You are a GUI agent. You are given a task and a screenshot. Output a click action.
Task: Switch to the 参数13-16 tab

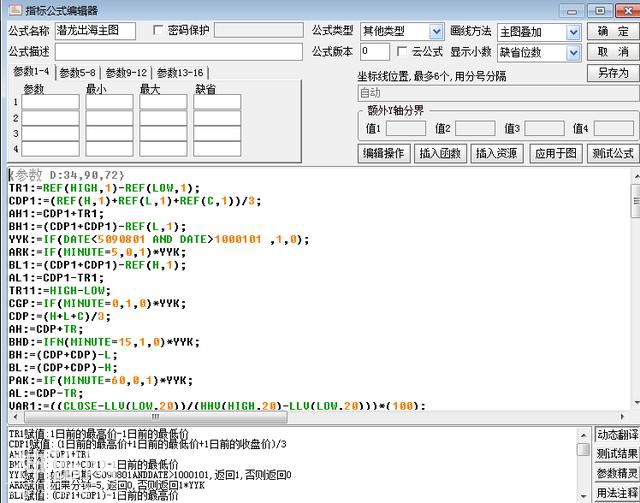[x=180, y=73]
